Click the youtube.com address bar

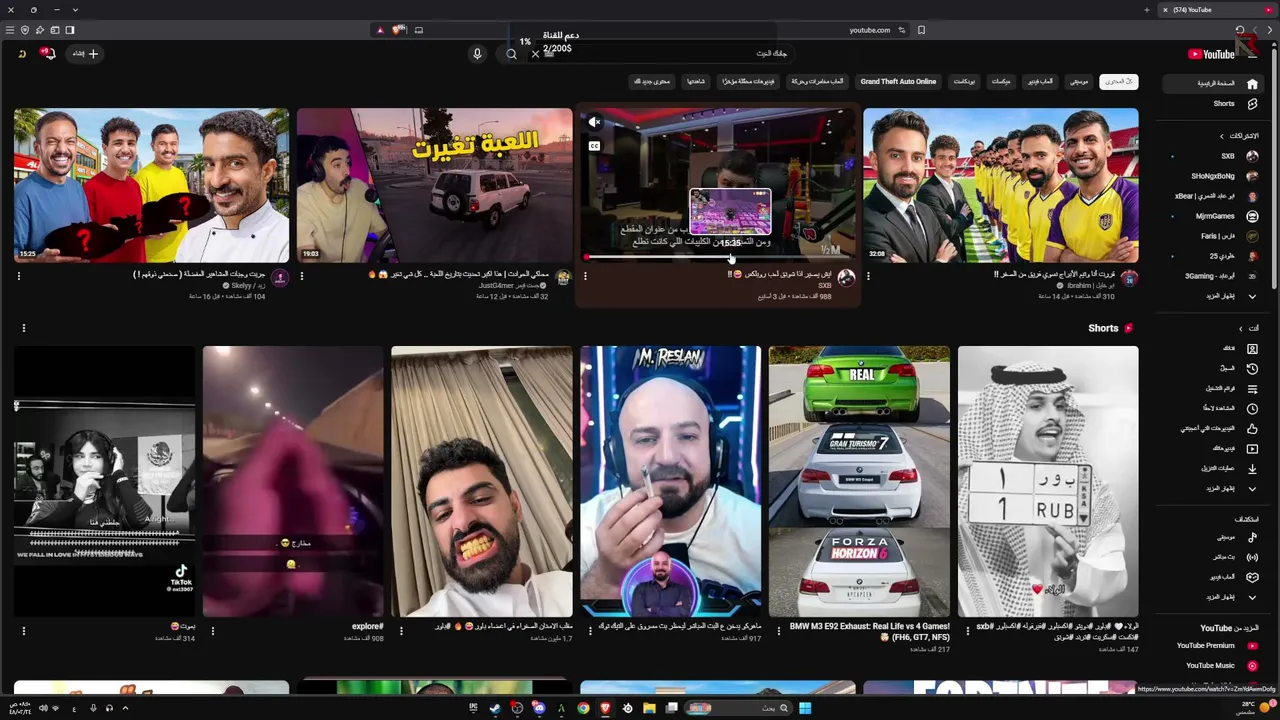point(869,30)
